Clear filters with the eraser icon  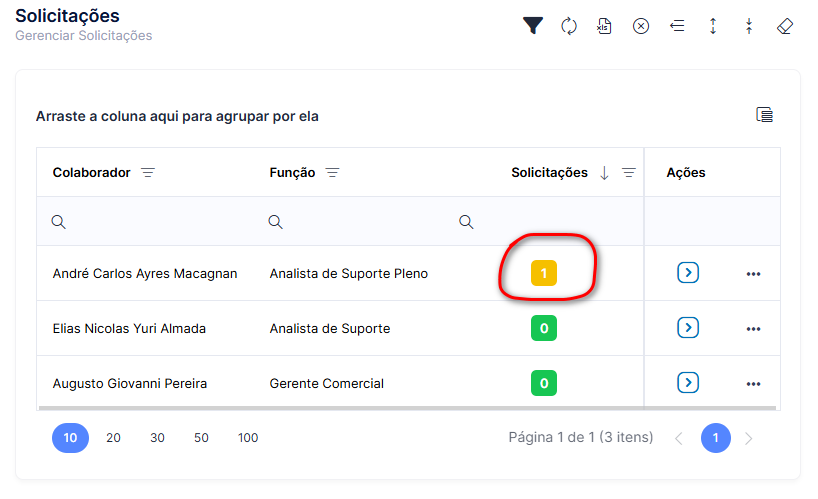785,26
